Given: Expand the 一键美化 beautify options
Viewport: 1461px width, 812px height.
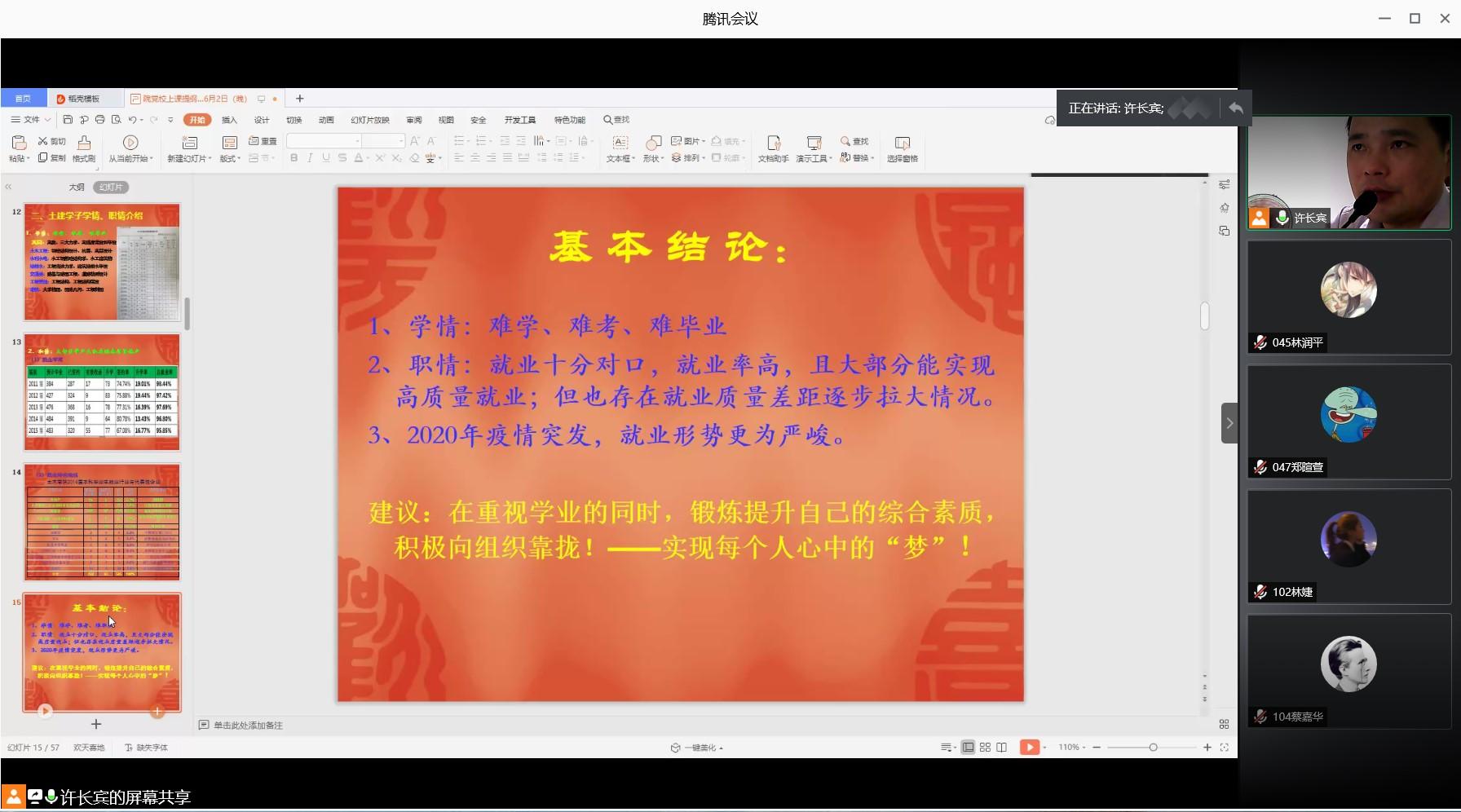Looking at the screenshot, I should point(702,748).
